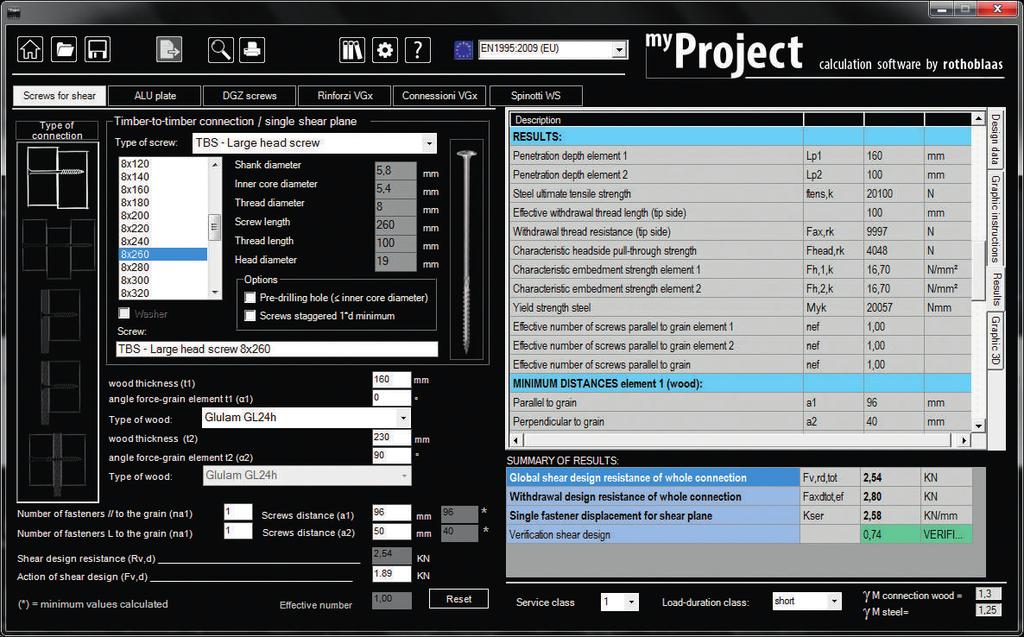The image size is (1024, 637).
Task: Click the Home icon in toolbar
Action: pyautogui.click(x=30, y=49)
